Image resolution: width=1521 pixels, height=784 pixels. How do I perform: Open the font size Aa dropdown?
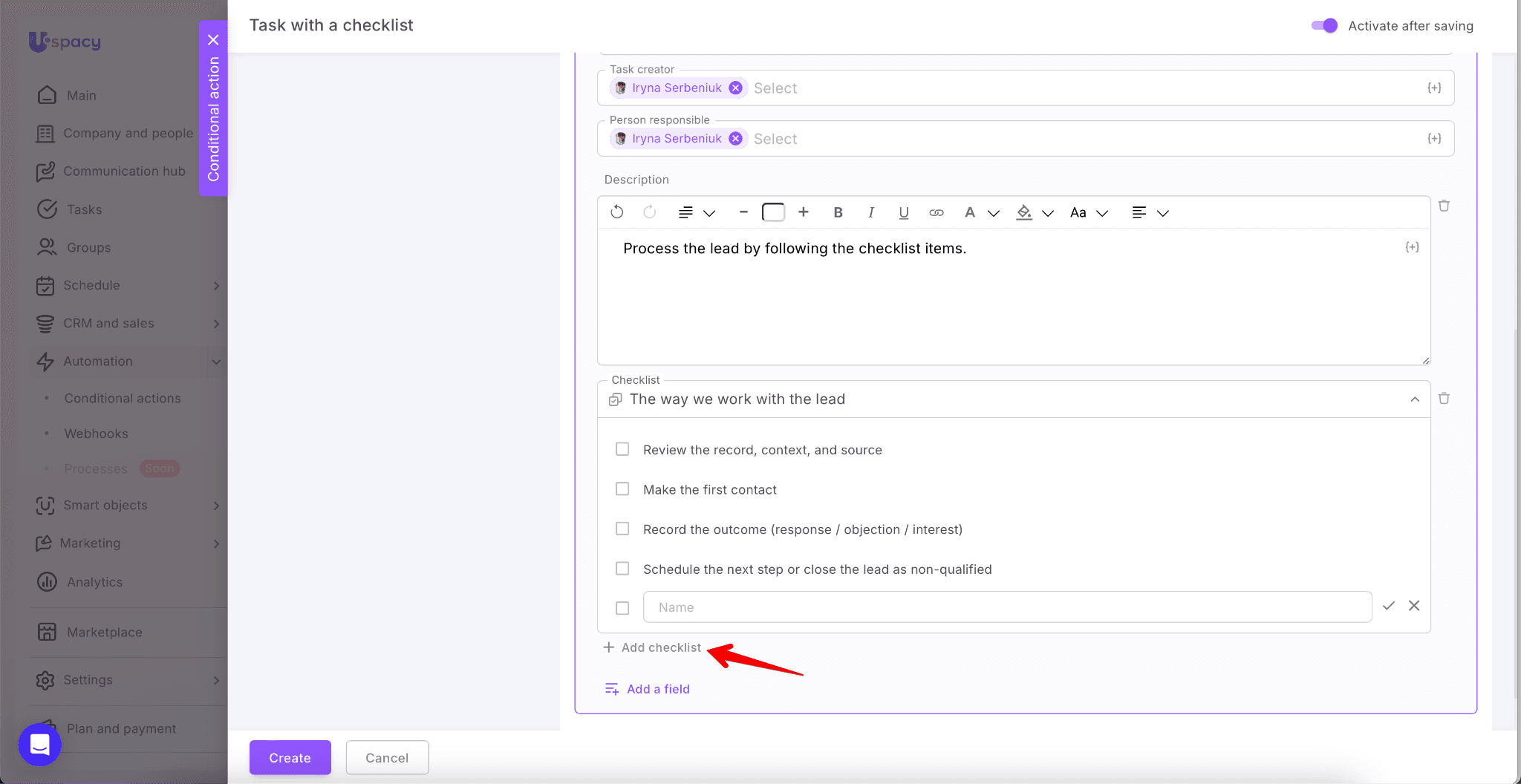pos(1088,213)
